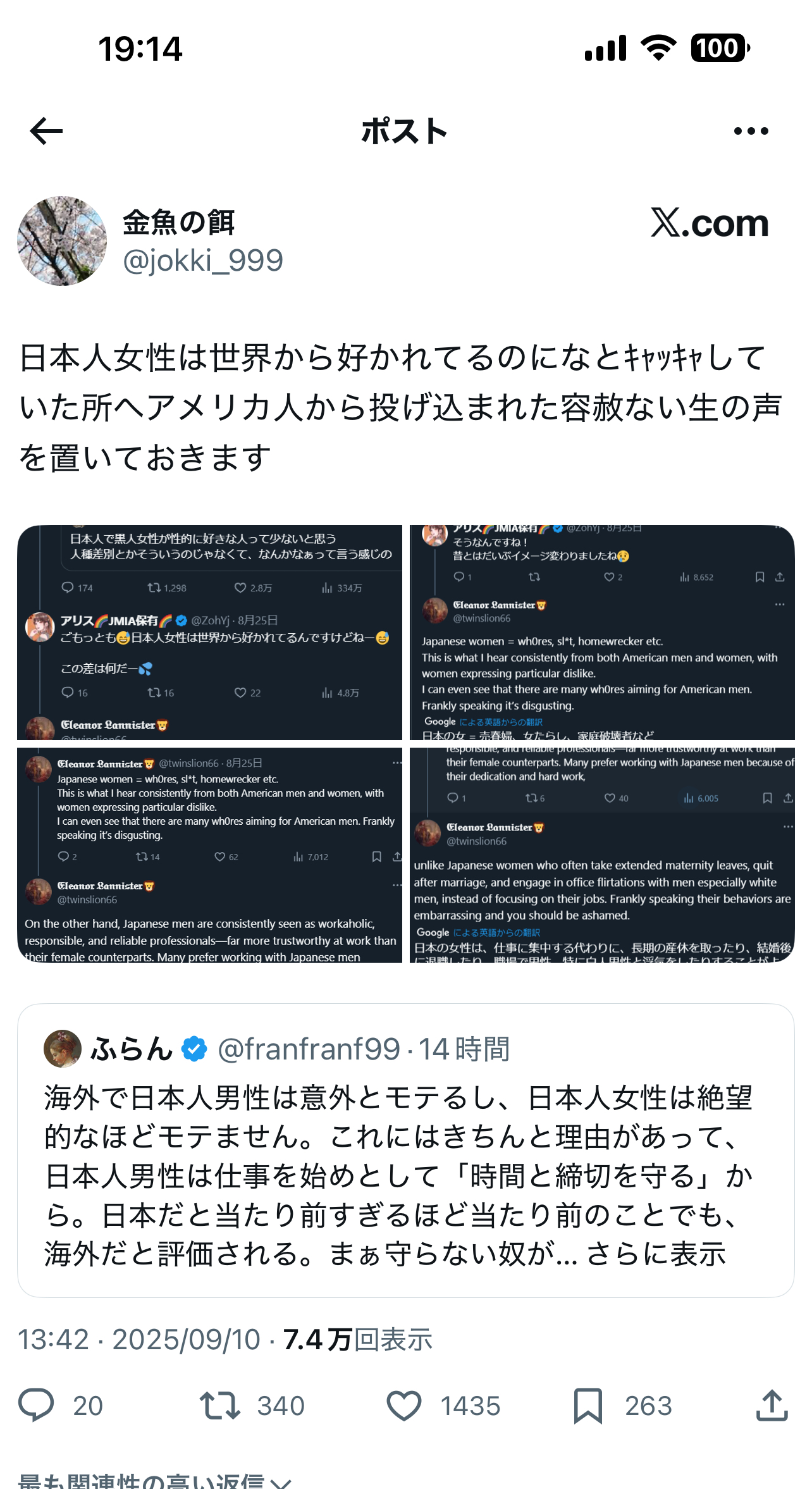The width and height of the screenshot is (812, 1489).
Task: Tap the ポスト header title
Action: (405, 131)
